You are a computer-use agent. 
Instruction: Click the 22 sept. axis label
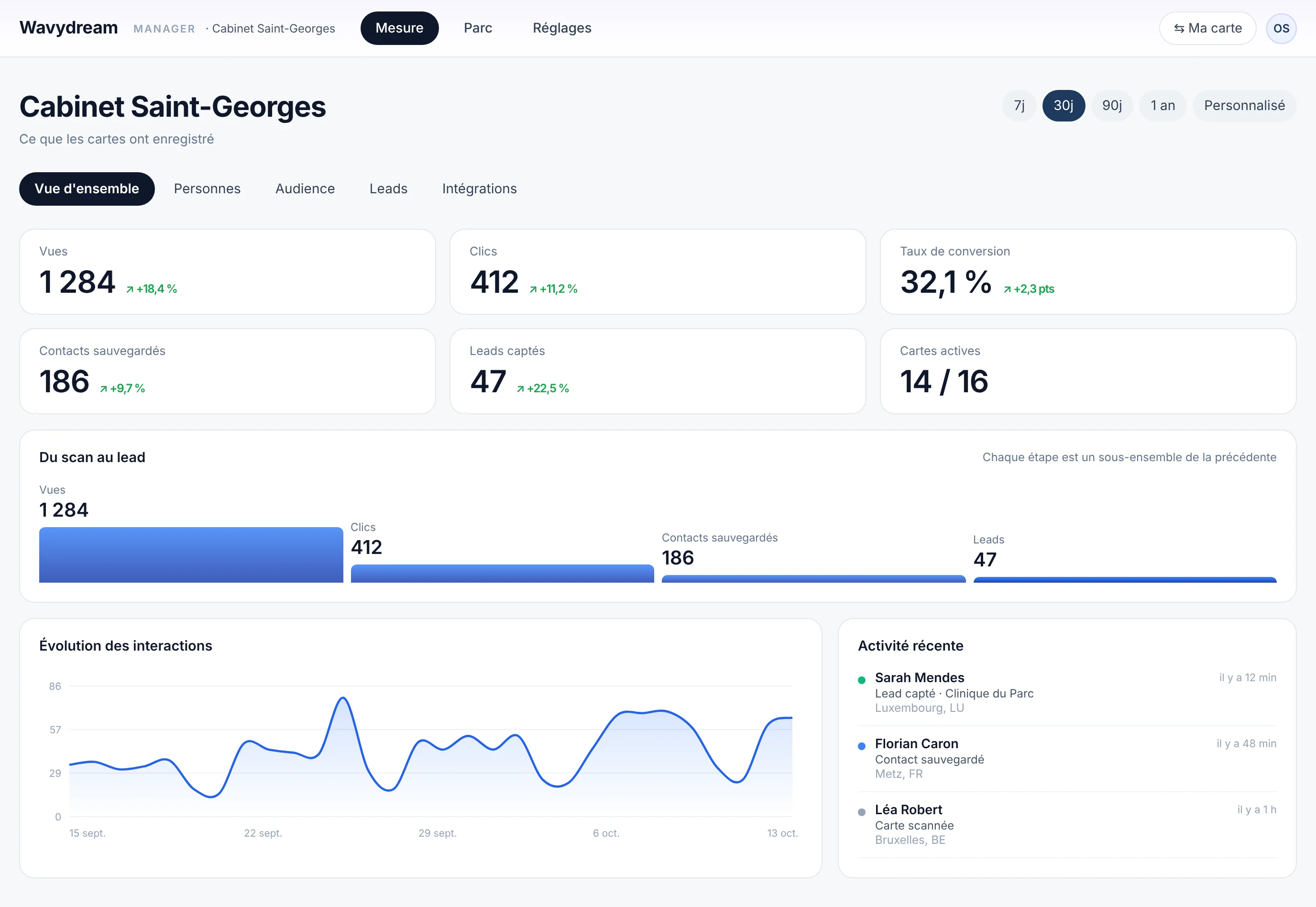263,833
